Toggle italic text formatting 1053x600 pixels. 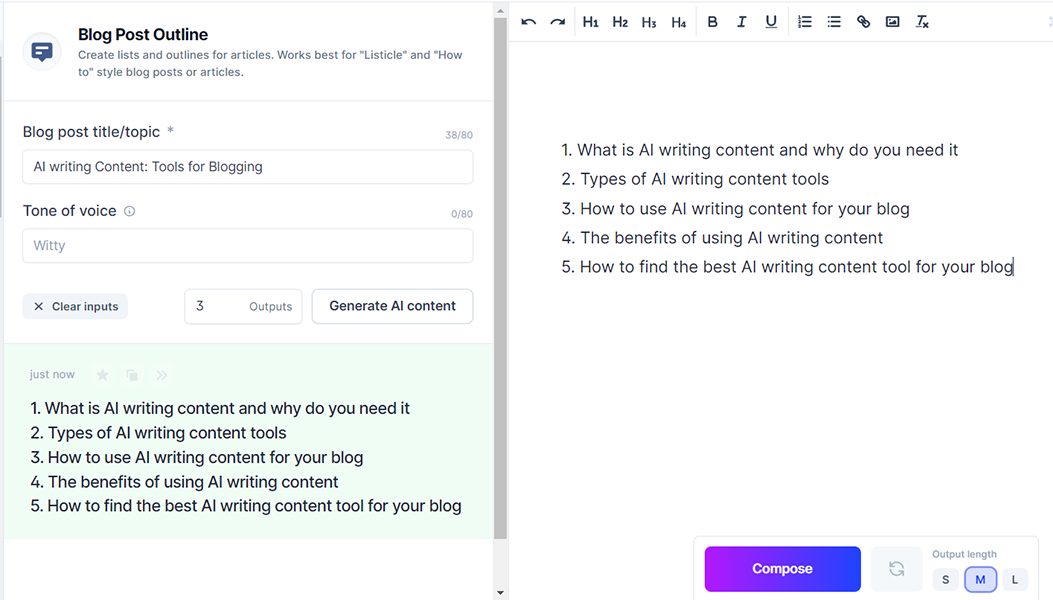point(741,22)
